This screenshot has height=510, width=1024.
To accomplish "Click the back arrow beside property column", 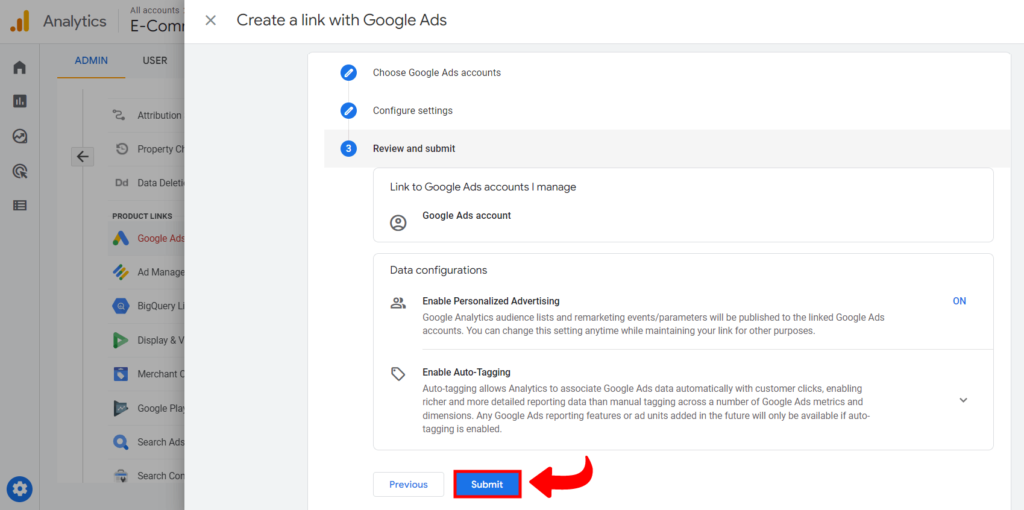I will 83,156.
